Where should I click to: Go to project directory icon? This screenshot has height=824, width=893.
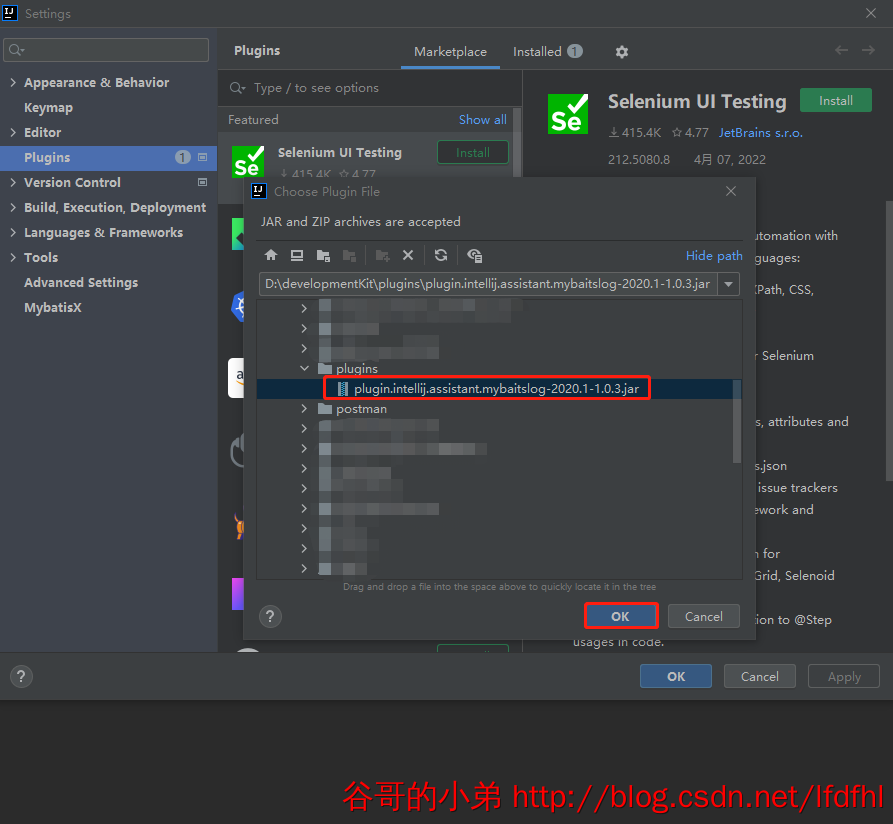click(x=323, y=256)
